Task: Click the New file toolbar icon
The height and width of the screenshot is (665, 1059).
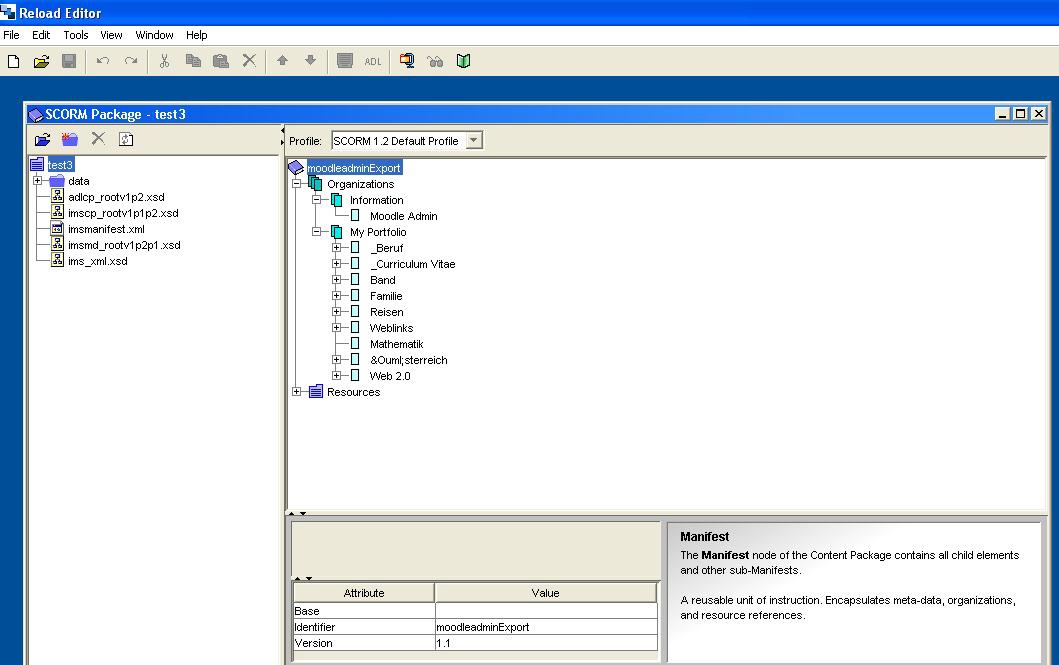Action: (x=14, y=61)
